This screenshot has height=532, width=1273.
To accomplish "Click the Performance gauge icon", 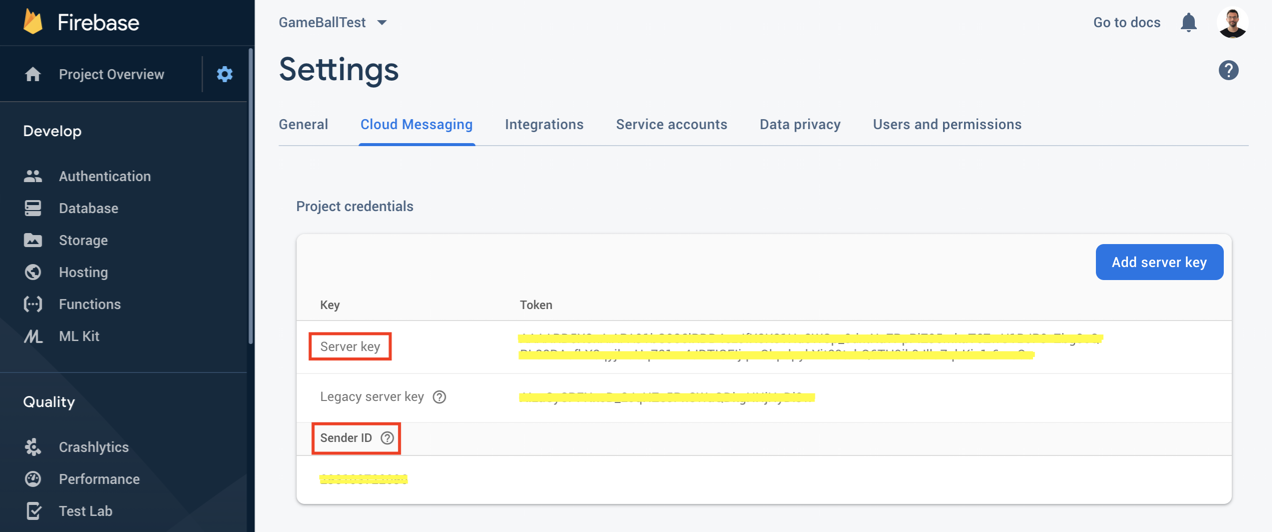I will 33,479.
